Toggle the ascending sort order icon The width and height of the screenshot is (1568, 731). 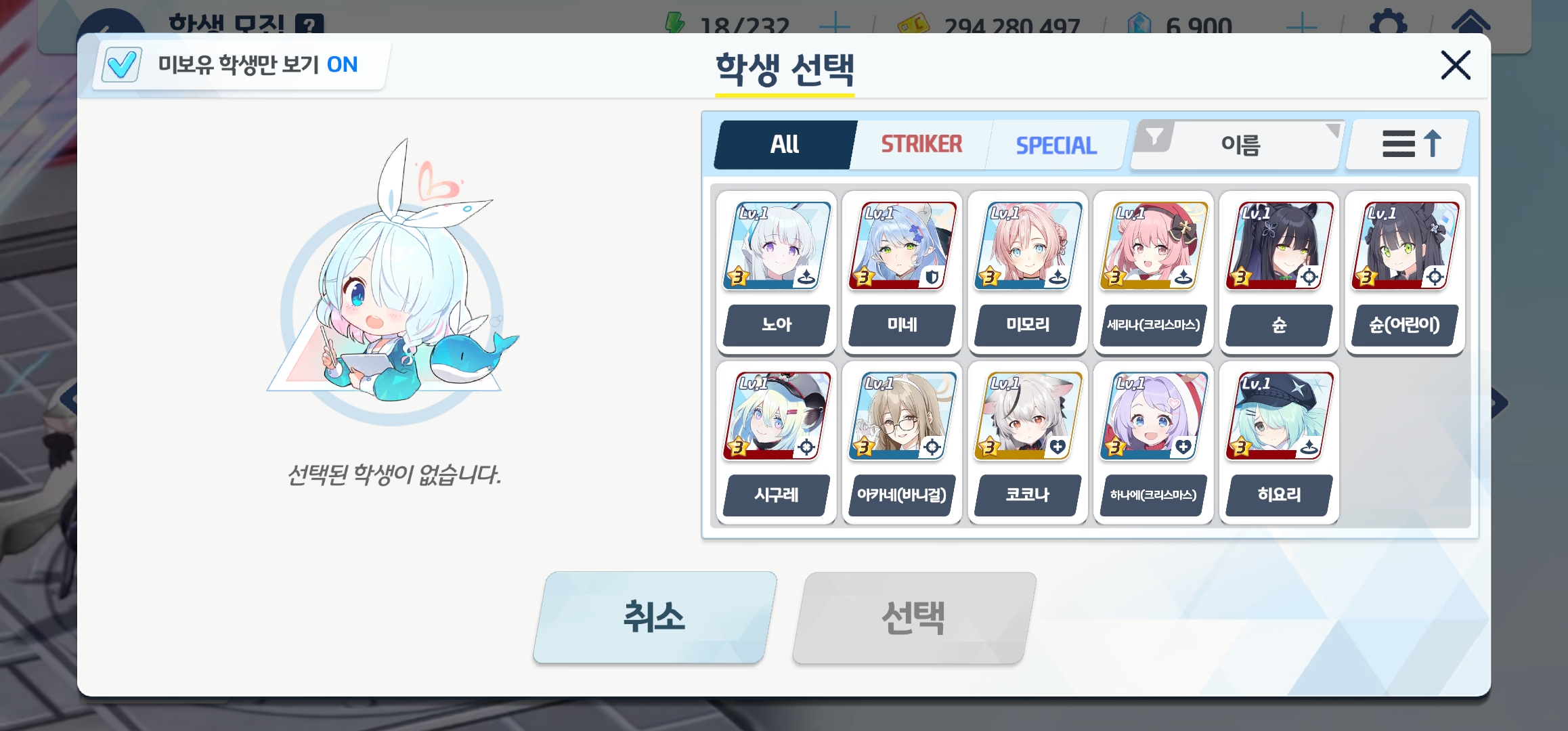coord(1410,144)
